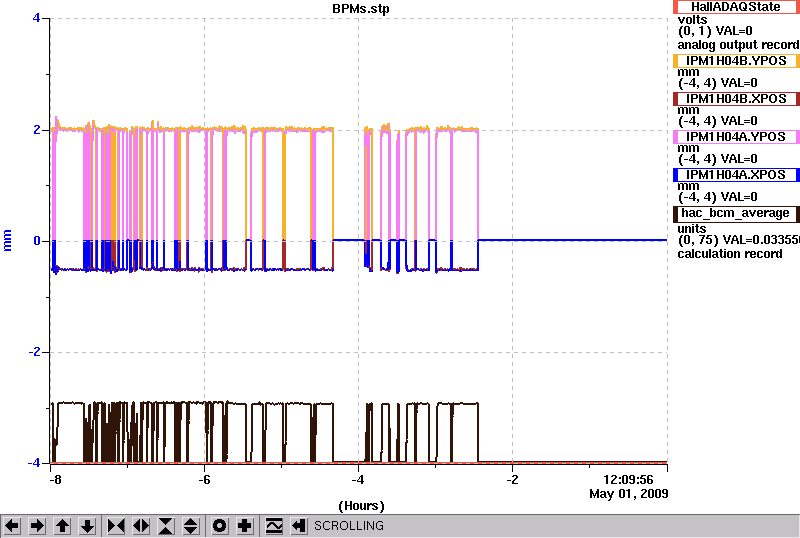The width and height of the screenshot is (800, 538).
Task: Select the HallADAQState curve legend entry
Action: pyautogui.click(x=736, y=7)
